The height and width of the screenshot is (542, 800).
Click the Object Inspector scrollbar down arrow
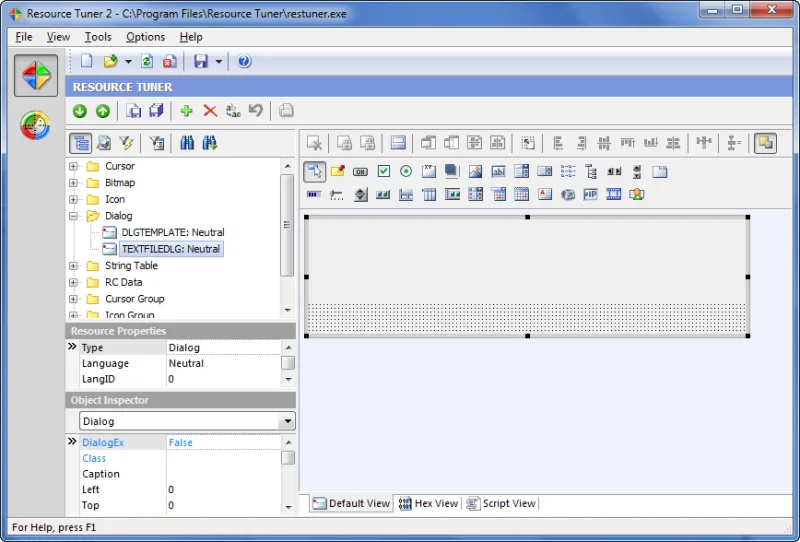pyautogui.click(x=288, y=507)
